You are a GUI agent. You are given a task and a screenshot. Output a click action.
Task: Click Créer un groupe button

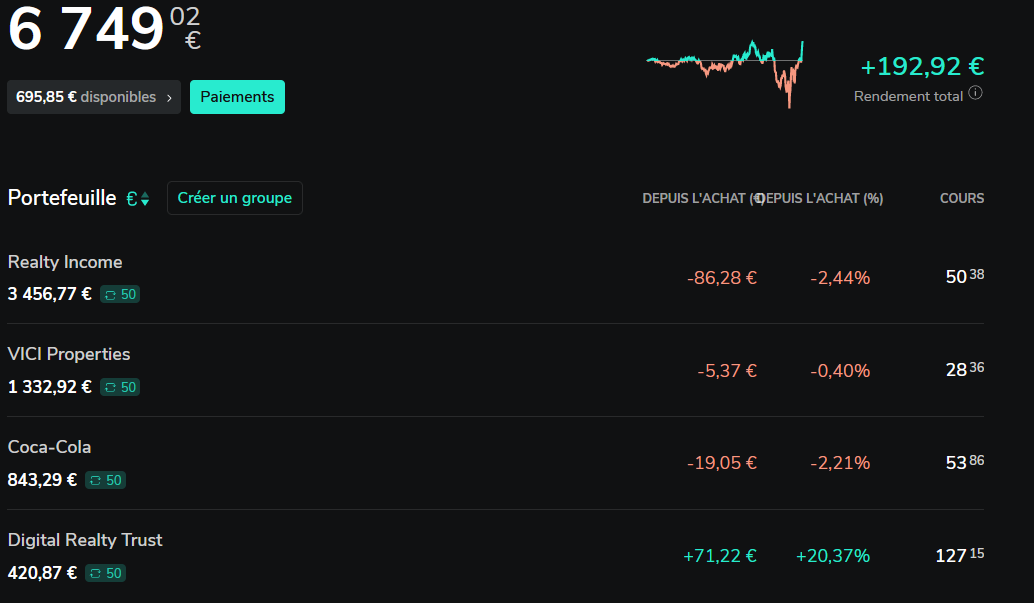coord(235,198)
